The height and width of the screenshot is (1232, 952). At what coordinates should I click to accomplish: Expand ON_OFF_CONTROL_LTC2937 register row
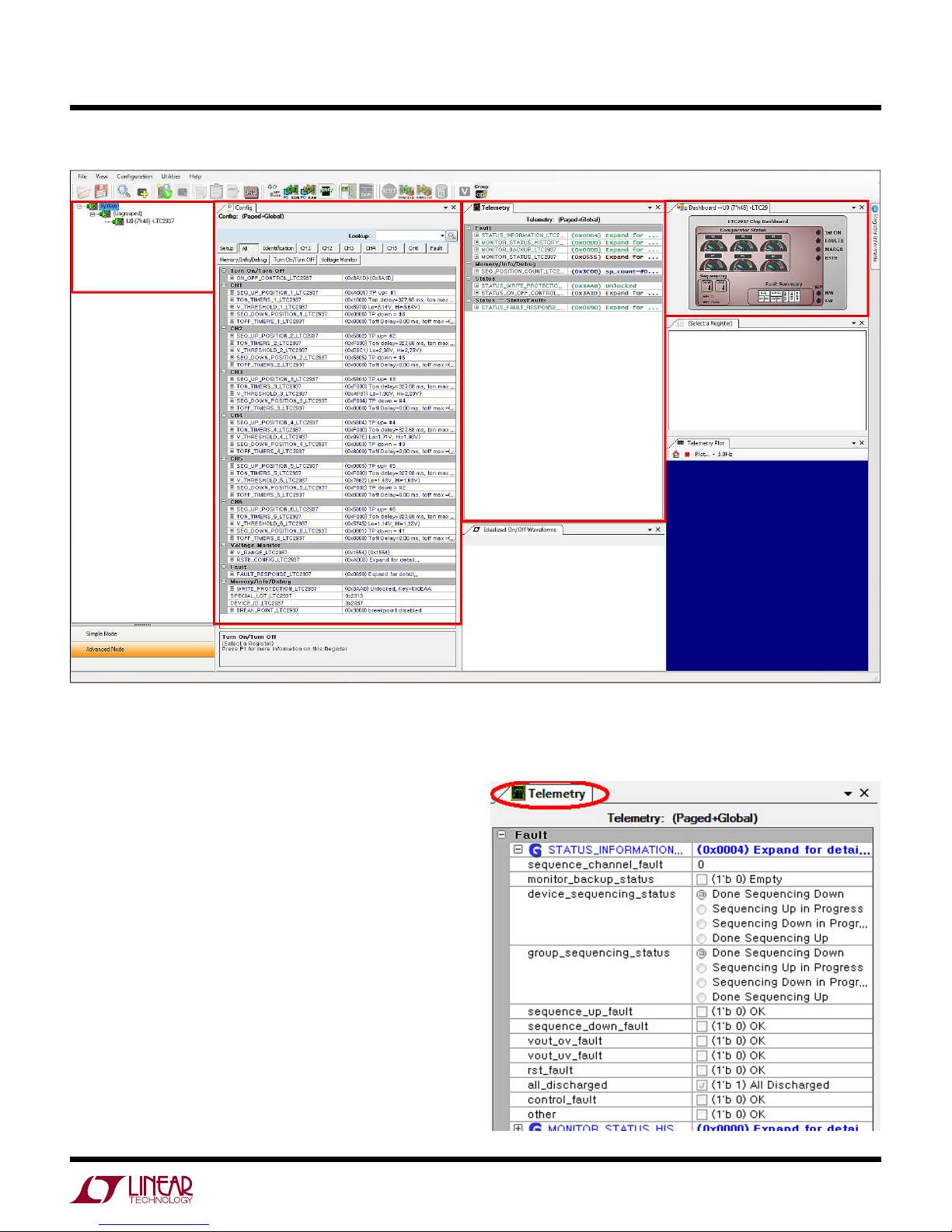(232, 277)
